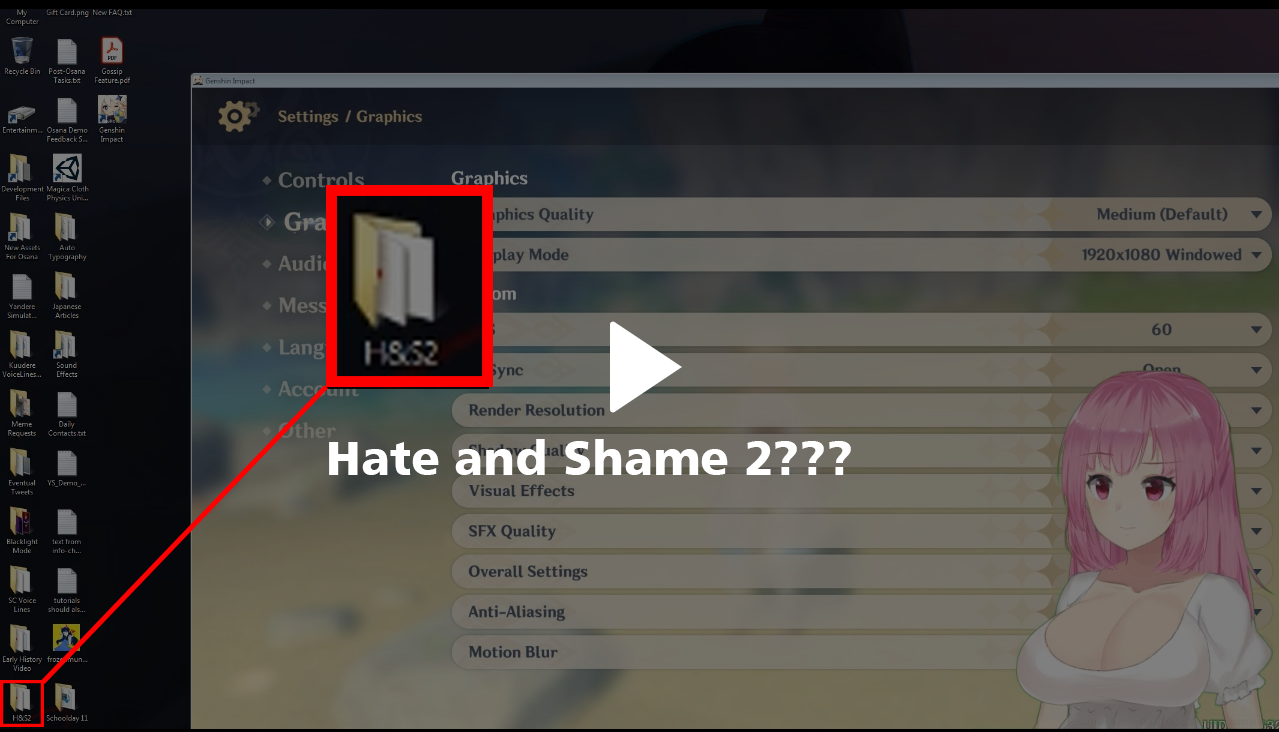Click the 'Genshin Impact' window title
The height and width of the screenshot is (732, 1279).
point(231,81)
